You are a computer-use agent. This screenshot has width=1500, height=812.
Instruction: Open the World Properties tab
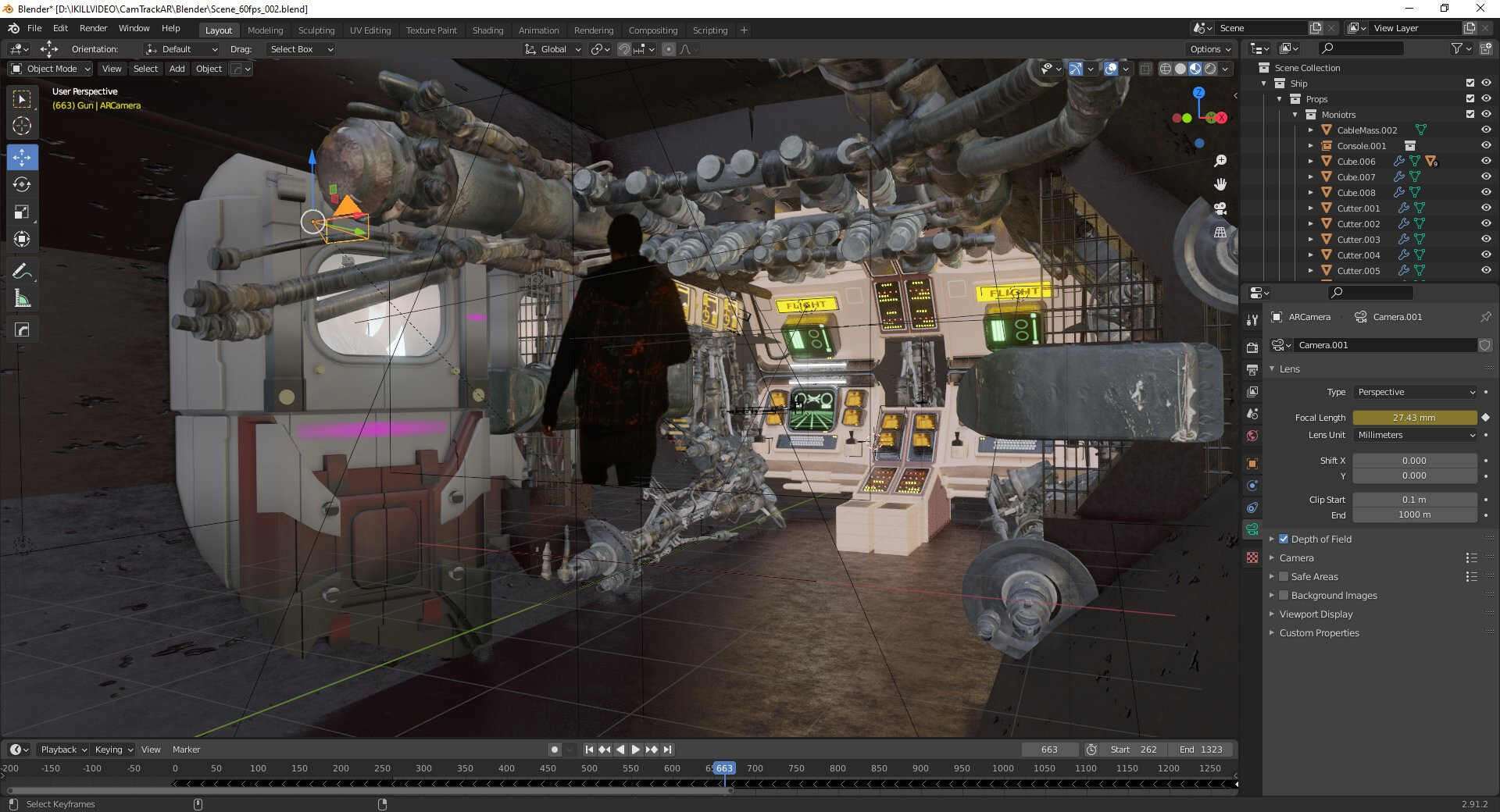(1253, 435)
